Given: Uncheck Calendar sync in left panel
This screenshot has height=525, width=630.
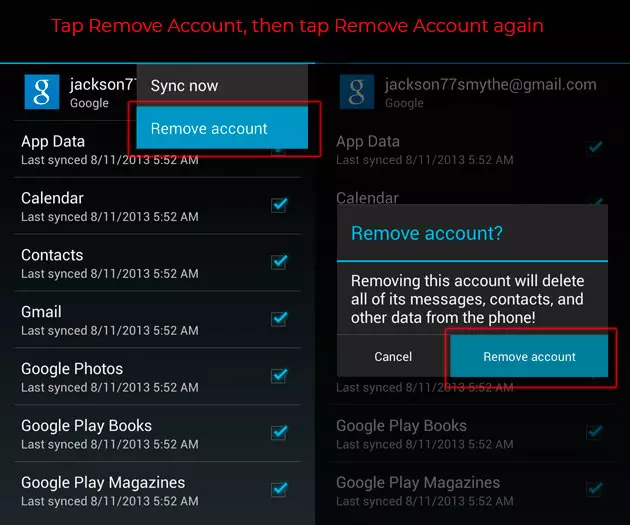Looking at the screenshot, I should pos(279,205).
